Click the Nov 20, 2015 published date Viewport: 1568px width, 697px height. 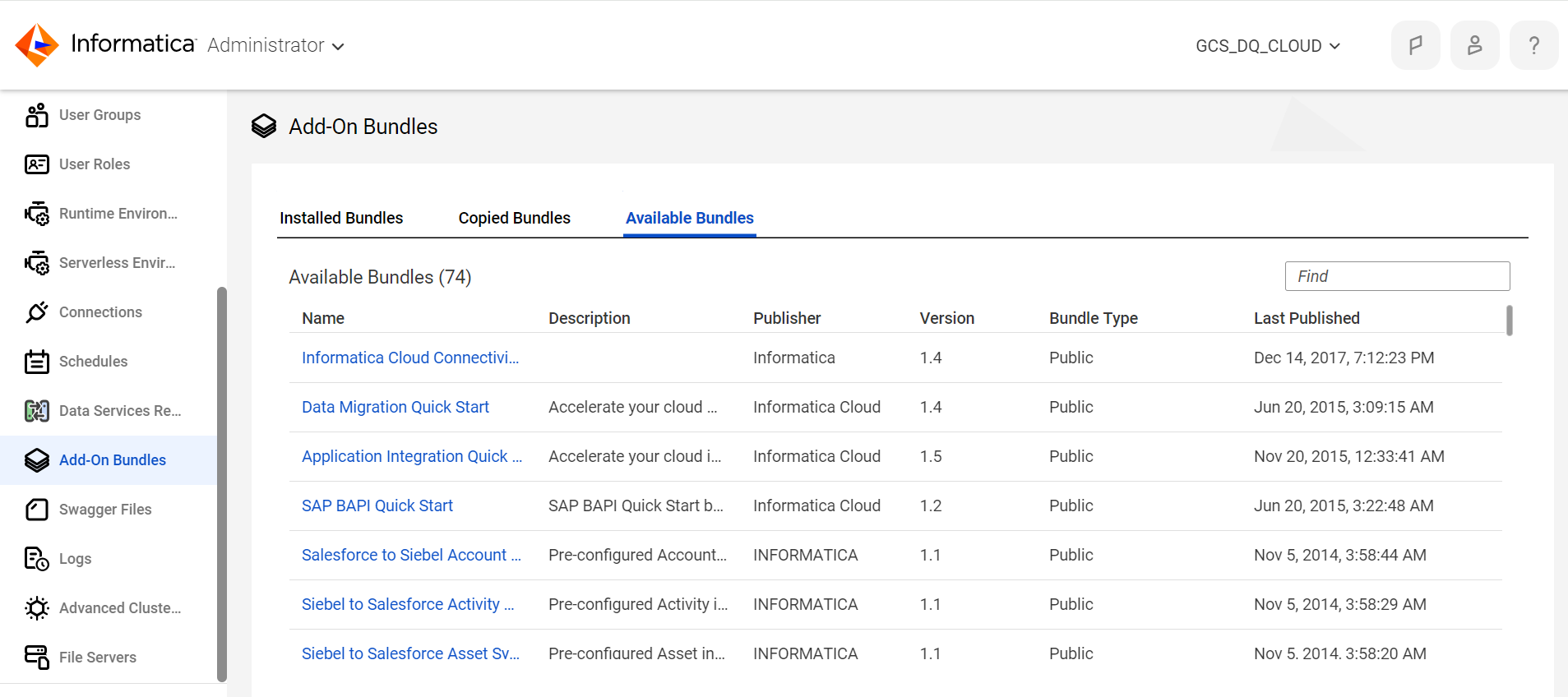tap(1348, 456)
